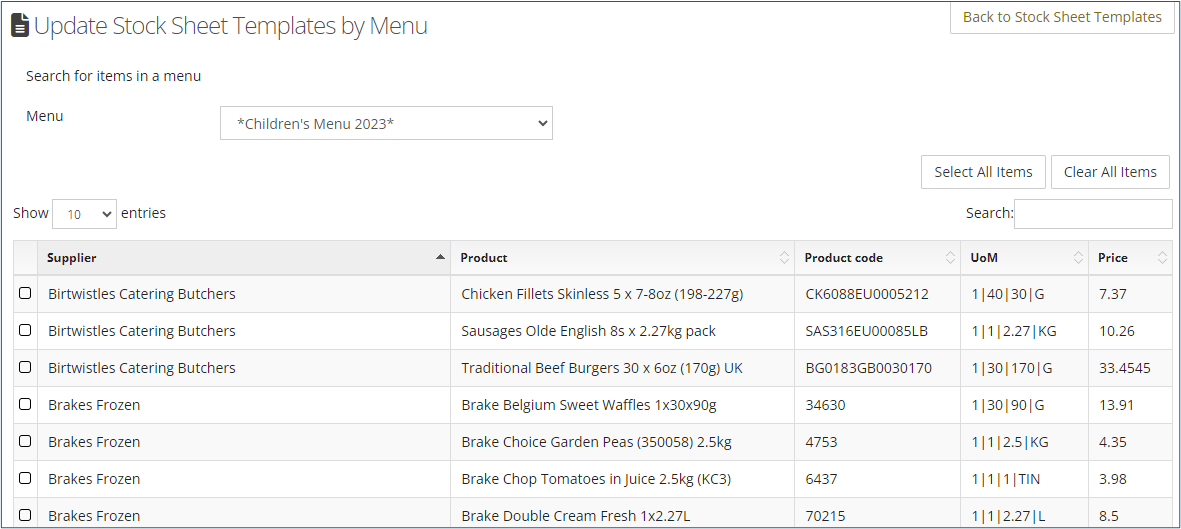The image size is (1181, 529).
Task: Click UoM value 1|30|90|G
Action: pyautogui.click(x=1008, y=405)
